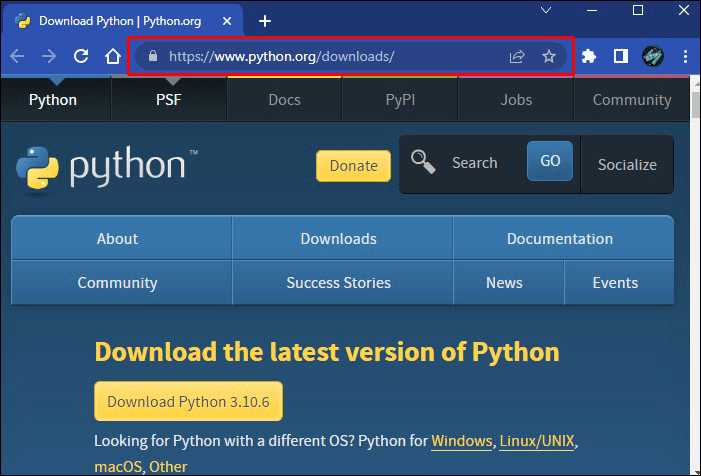Image resolution: width=701 pixels, height=476 pixels.
Task: Open the Documentation navigation menu
Action: point(559,239)
